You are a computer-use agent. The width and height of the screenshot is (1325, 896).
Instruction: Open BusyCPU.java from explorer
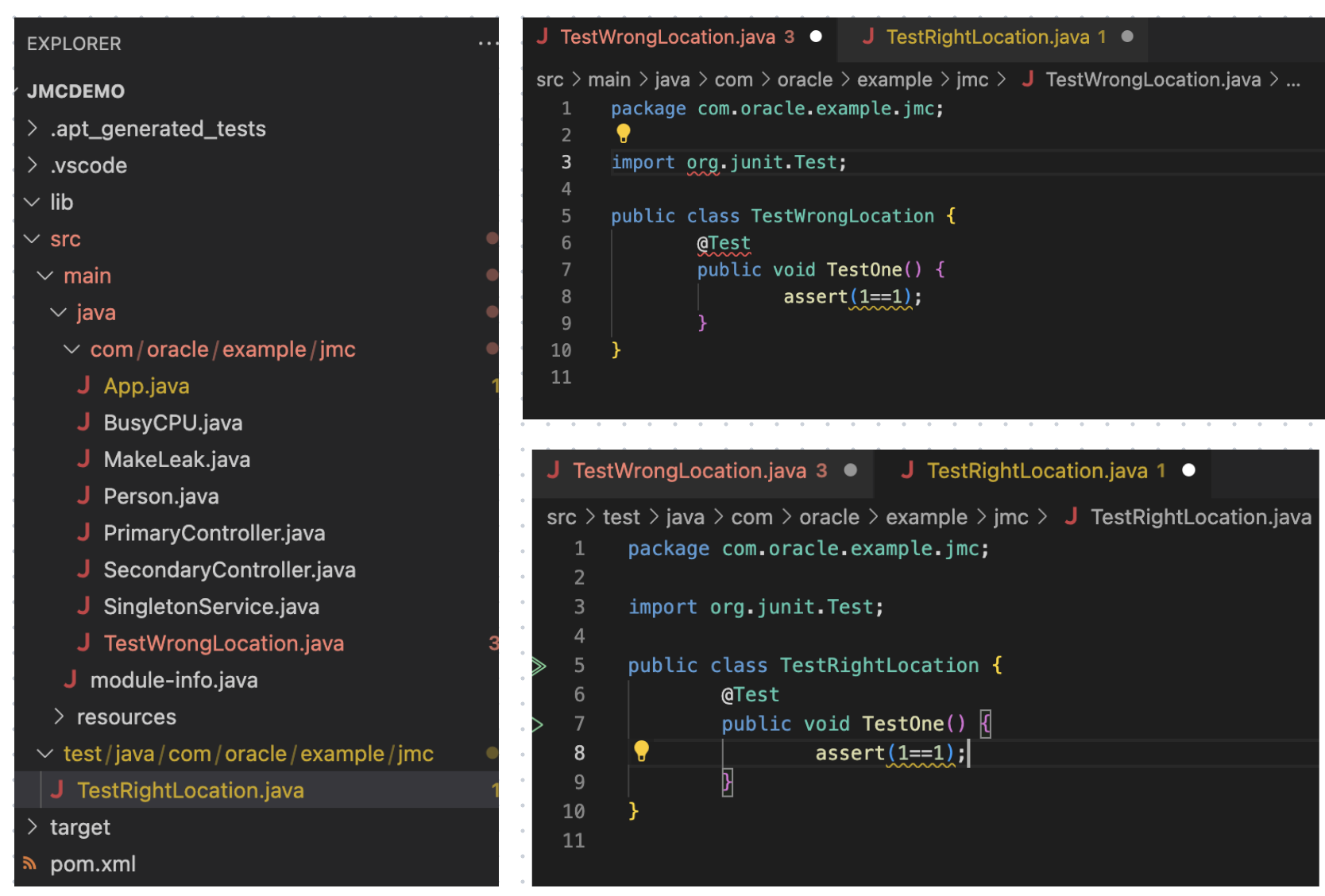pyautogui.click(x=172, y=423)
